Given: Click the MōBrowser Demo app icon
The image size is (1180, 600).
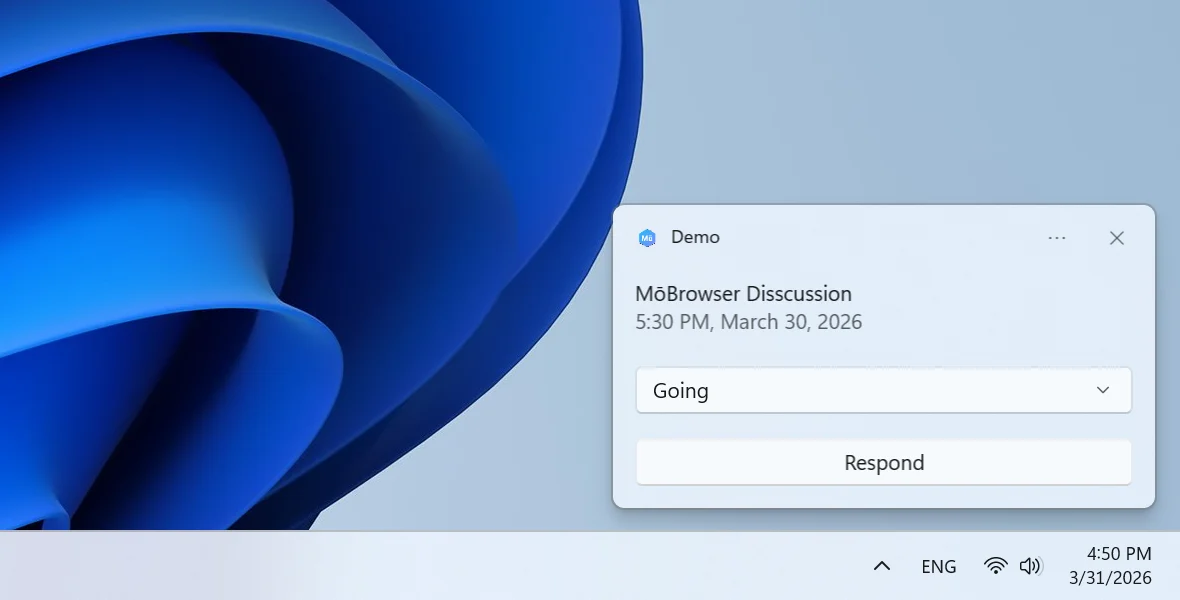Looking at the screenshot, I should point(647,237).
